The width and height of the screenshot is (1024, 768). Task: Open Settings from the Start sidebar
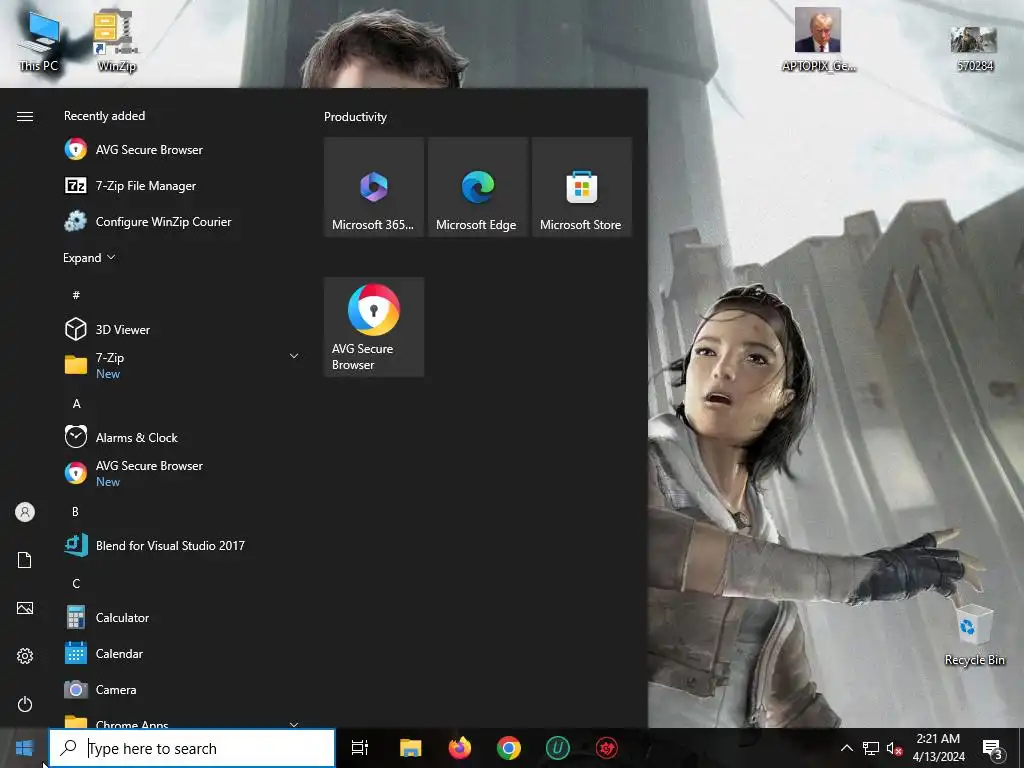pyautogui.click(x=25, y=656)
